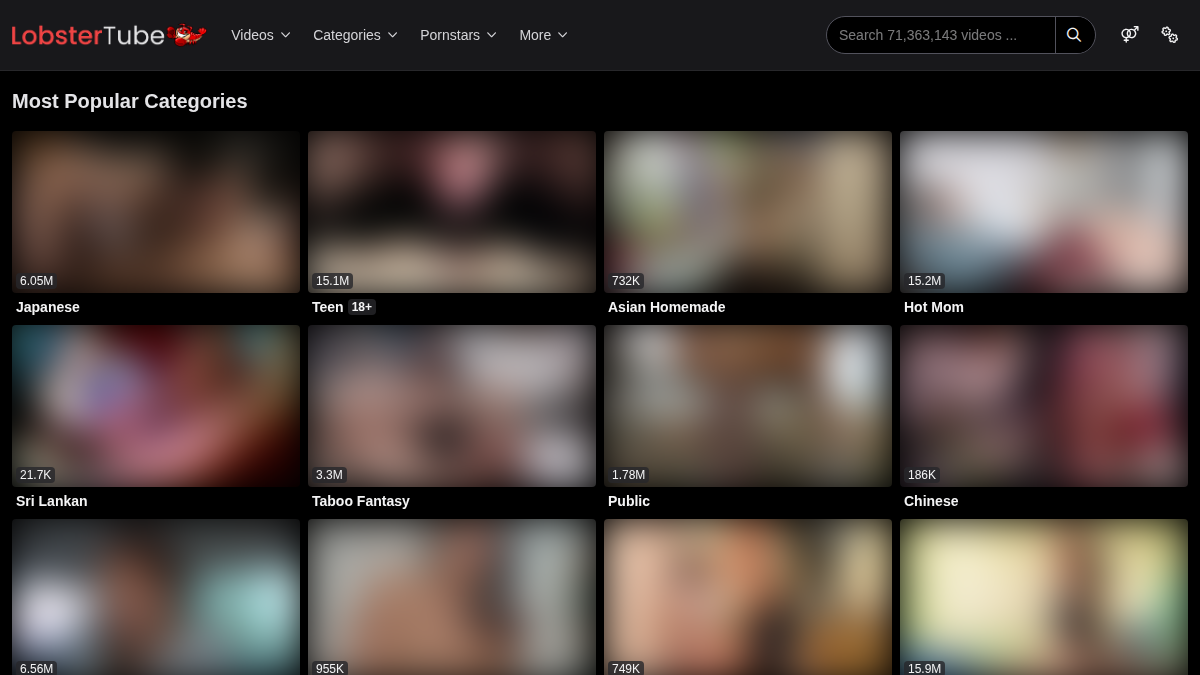
Task: Click the LobsterTube lobster logo
Action: click(109, 35)
